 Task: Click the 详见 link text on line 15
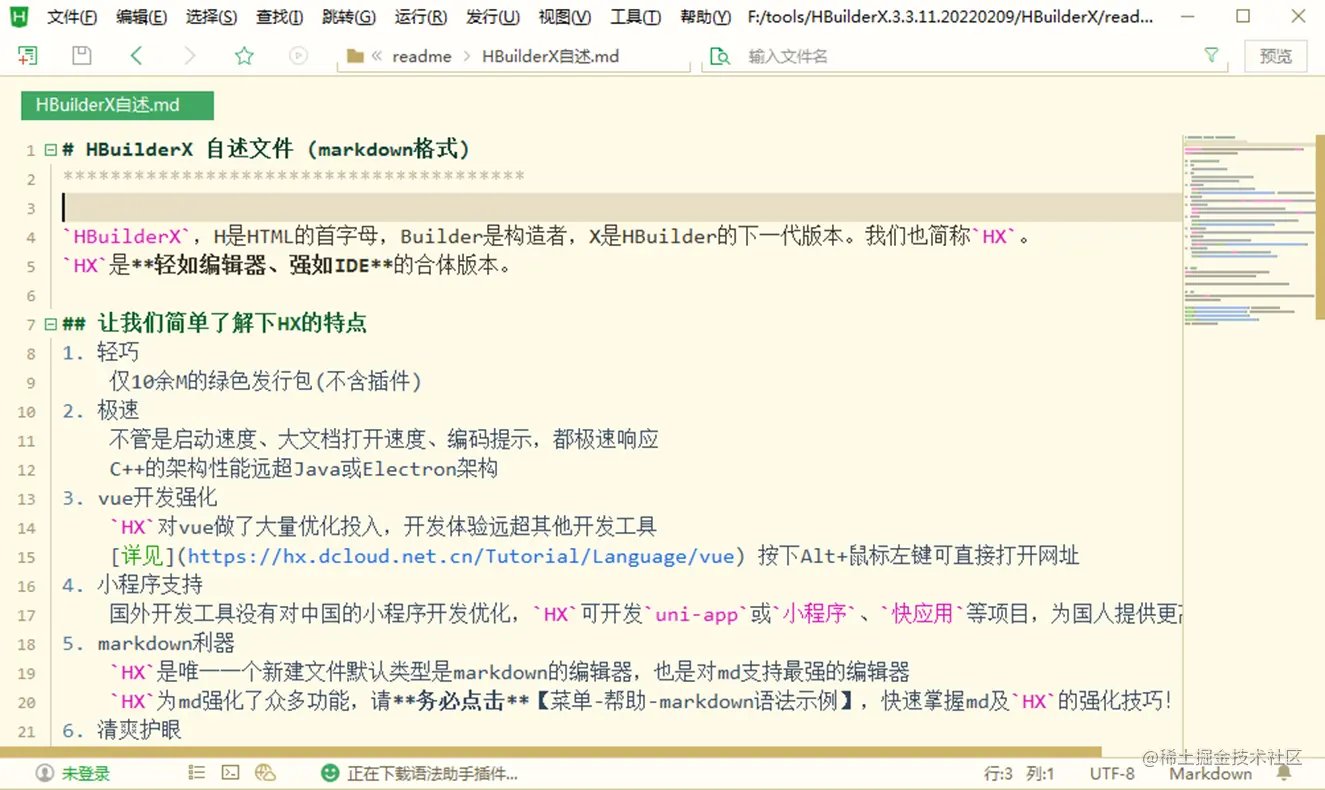(x=143, y=556)
